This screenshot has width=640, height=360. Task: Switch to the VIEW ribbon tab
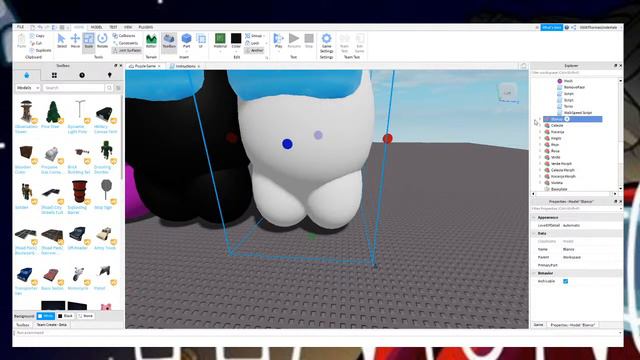coord(128,27)
